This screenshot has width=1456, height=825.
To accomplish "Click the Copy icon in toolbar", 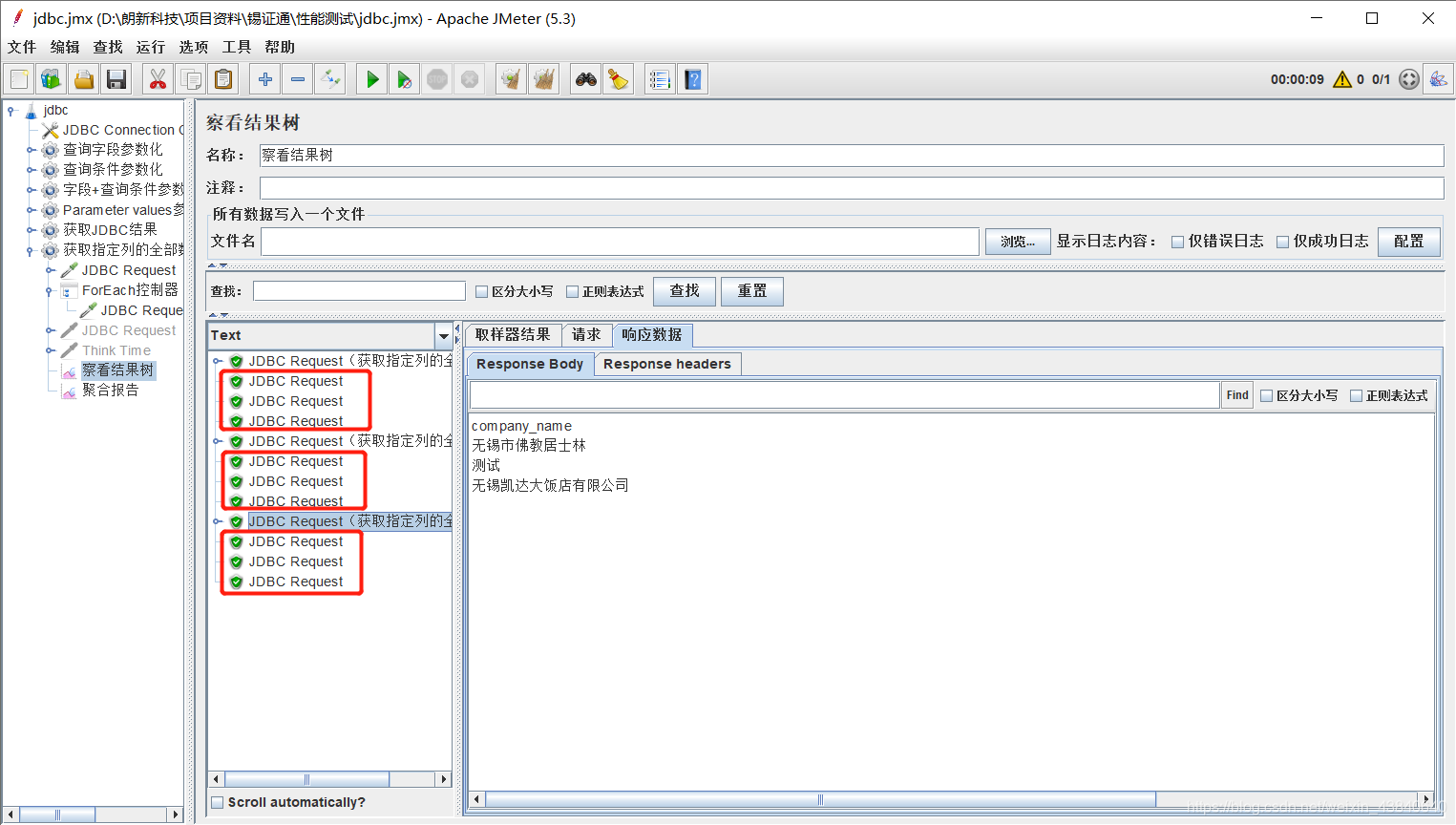I will tap(191, 79).
